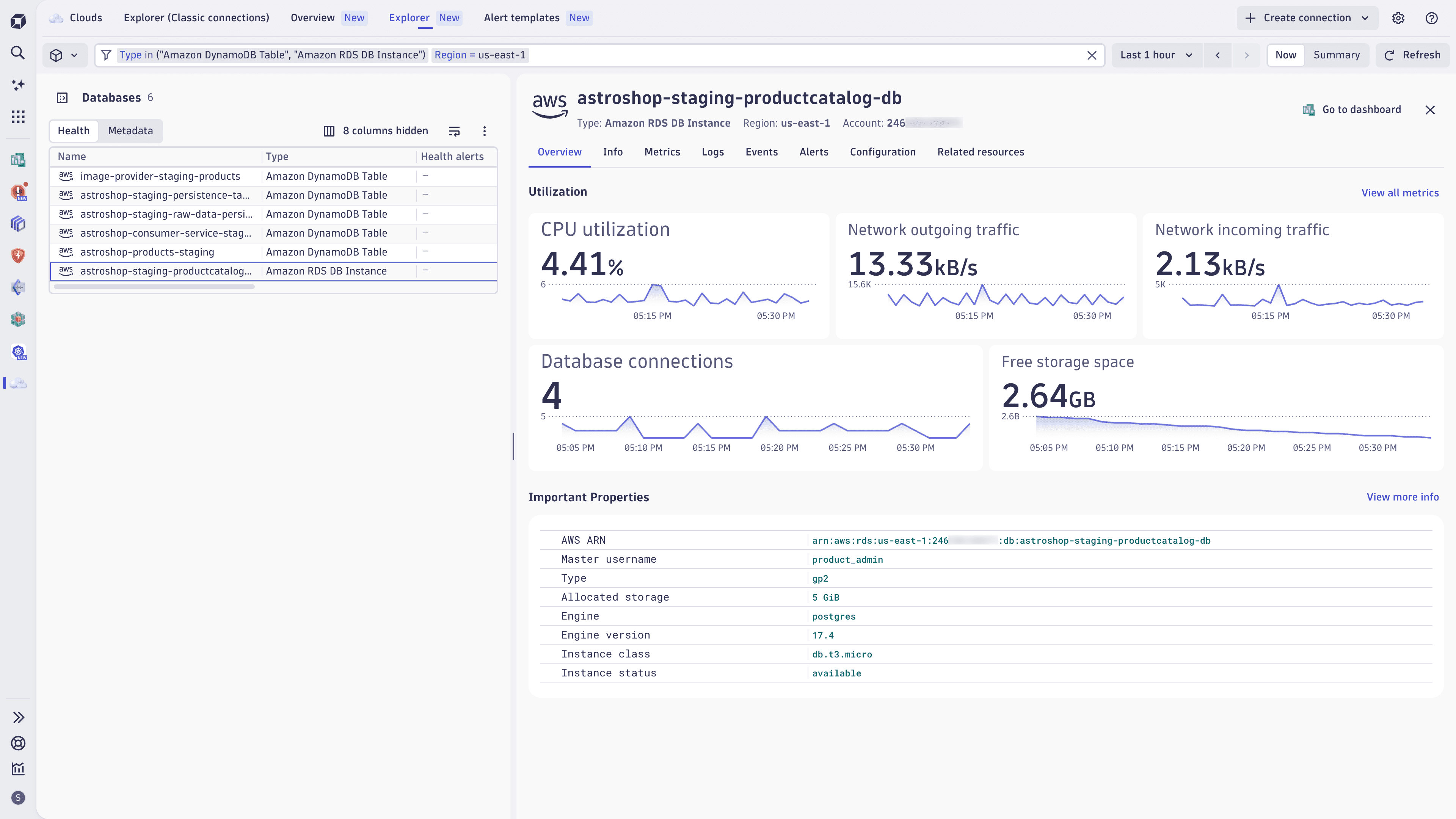Click the View all metrics link
Viewport: 1456px width, 819px height.
coord(1400,193)
